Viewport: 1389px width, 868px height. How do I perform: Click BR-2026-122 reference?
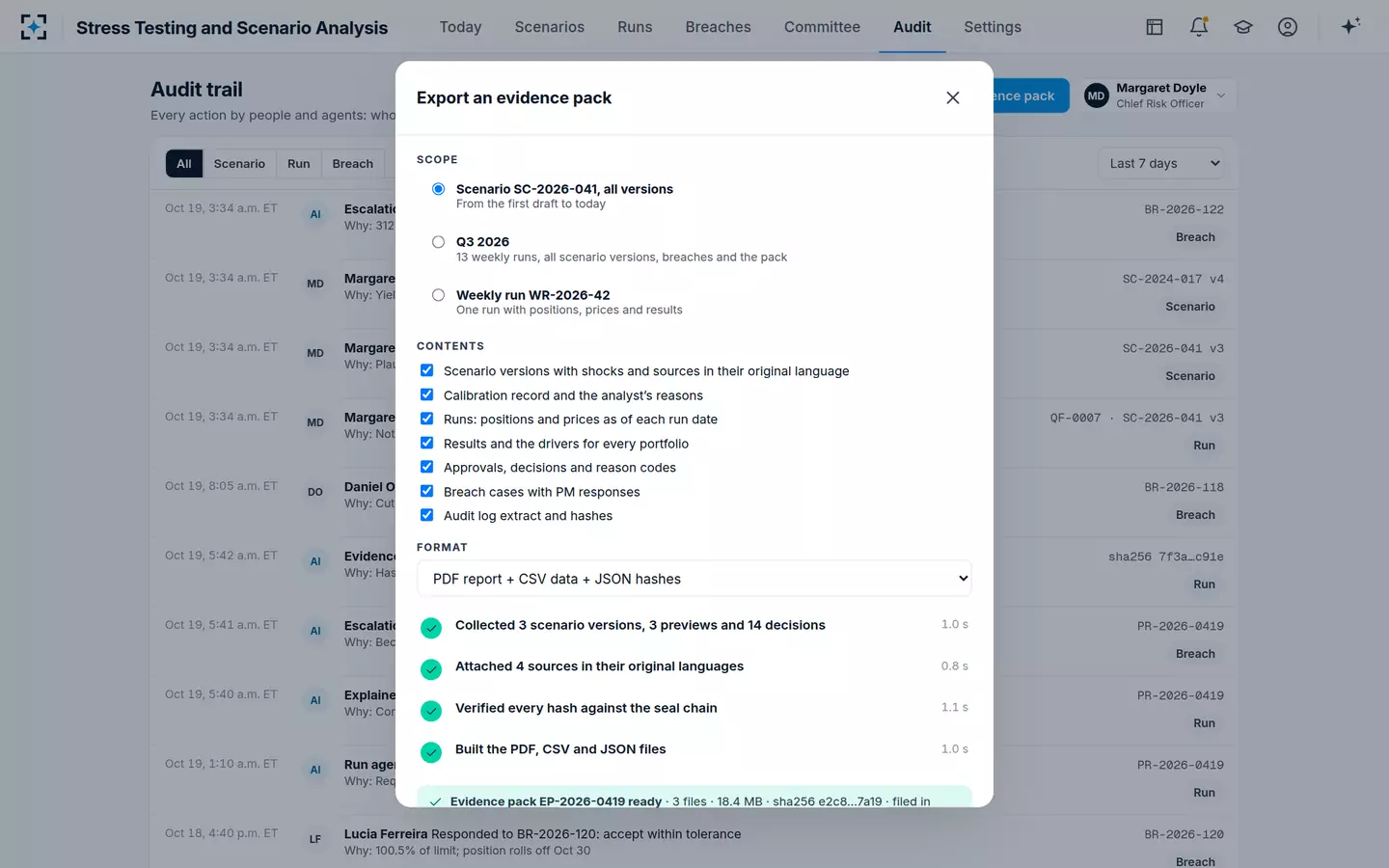(x=1184, y=209)
